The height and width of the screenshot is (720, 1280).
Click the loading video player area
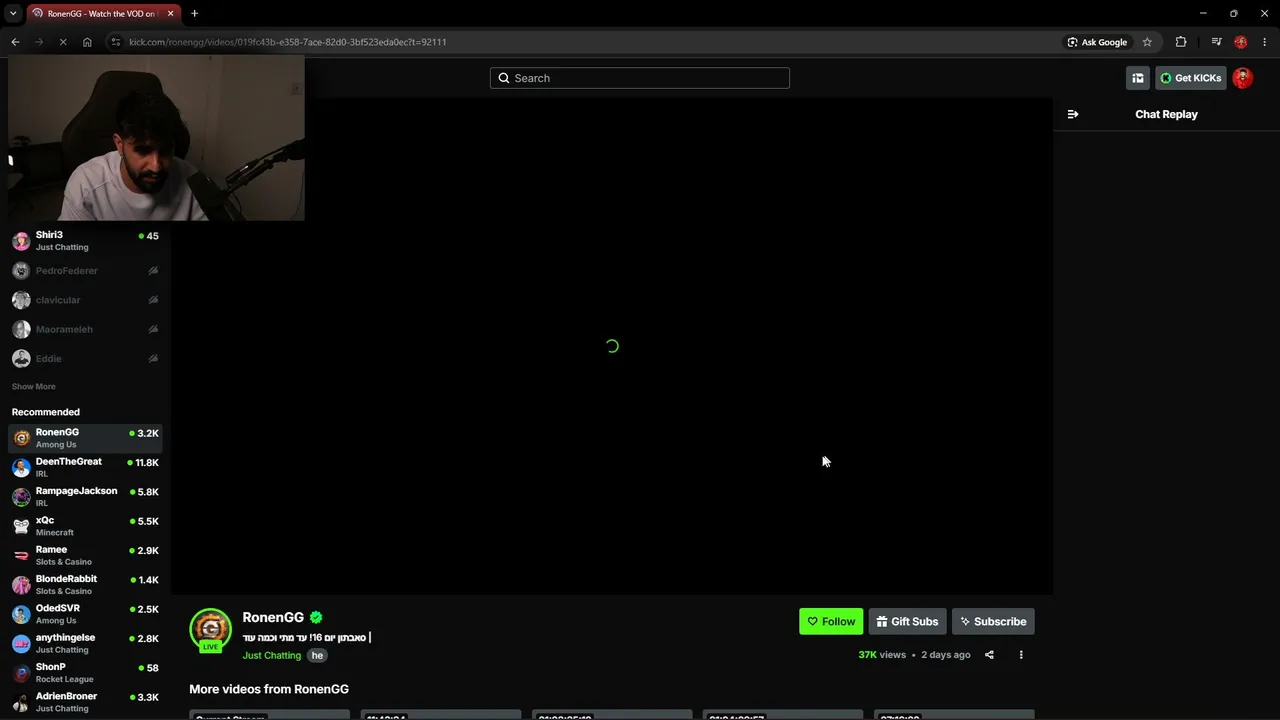pos(612,346)
